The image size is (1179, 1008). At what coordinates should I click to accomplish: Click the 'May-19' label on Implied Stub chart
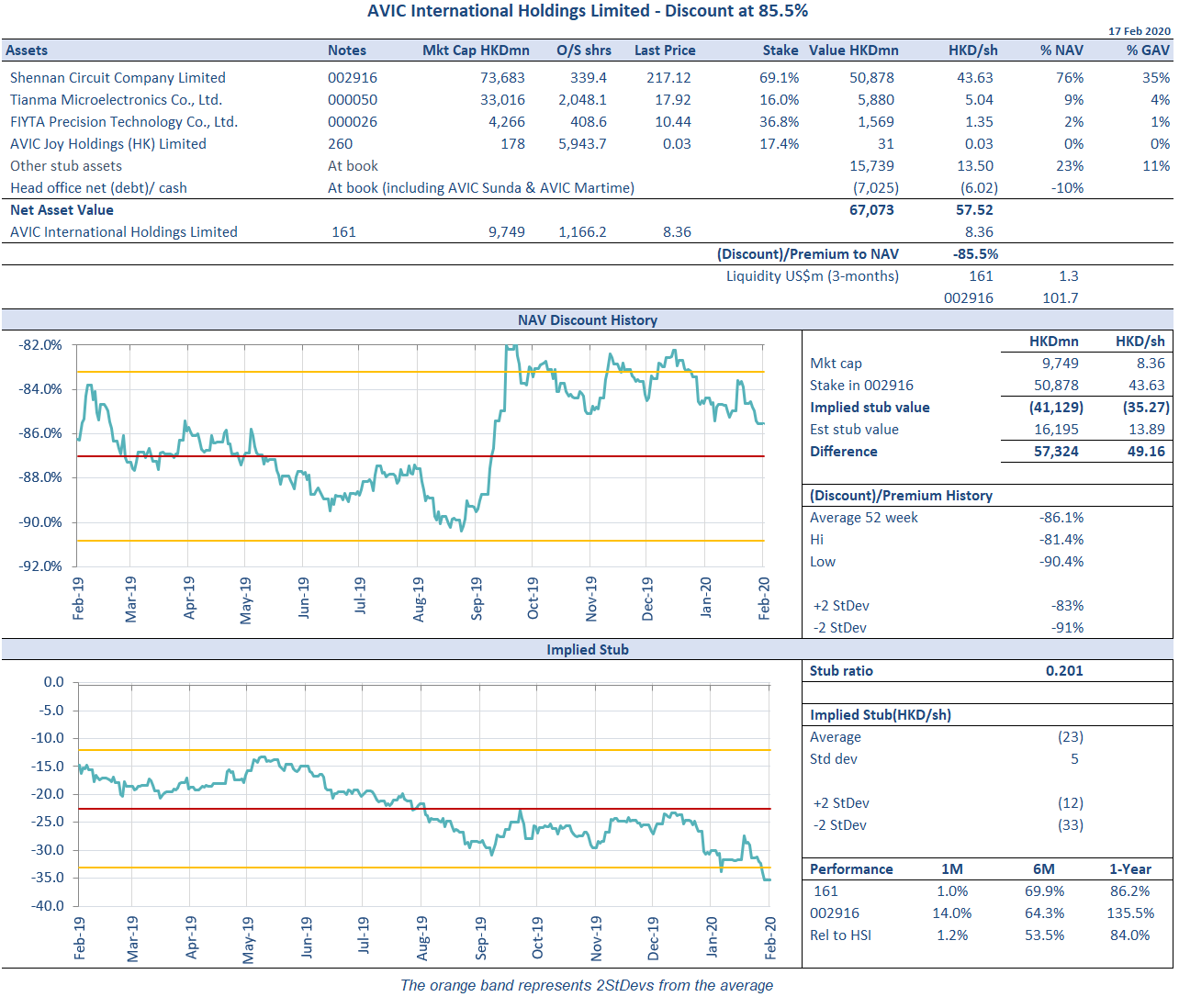click(248, 939)
